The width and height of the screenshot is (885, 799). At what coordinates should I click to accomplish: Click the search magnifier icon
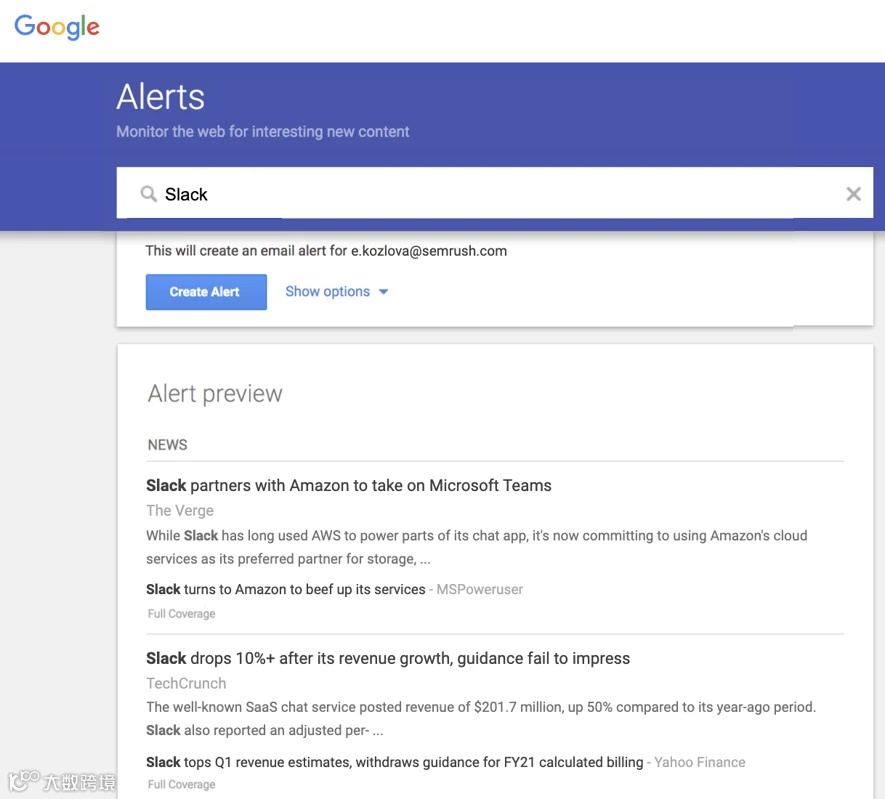coord(148,194)
